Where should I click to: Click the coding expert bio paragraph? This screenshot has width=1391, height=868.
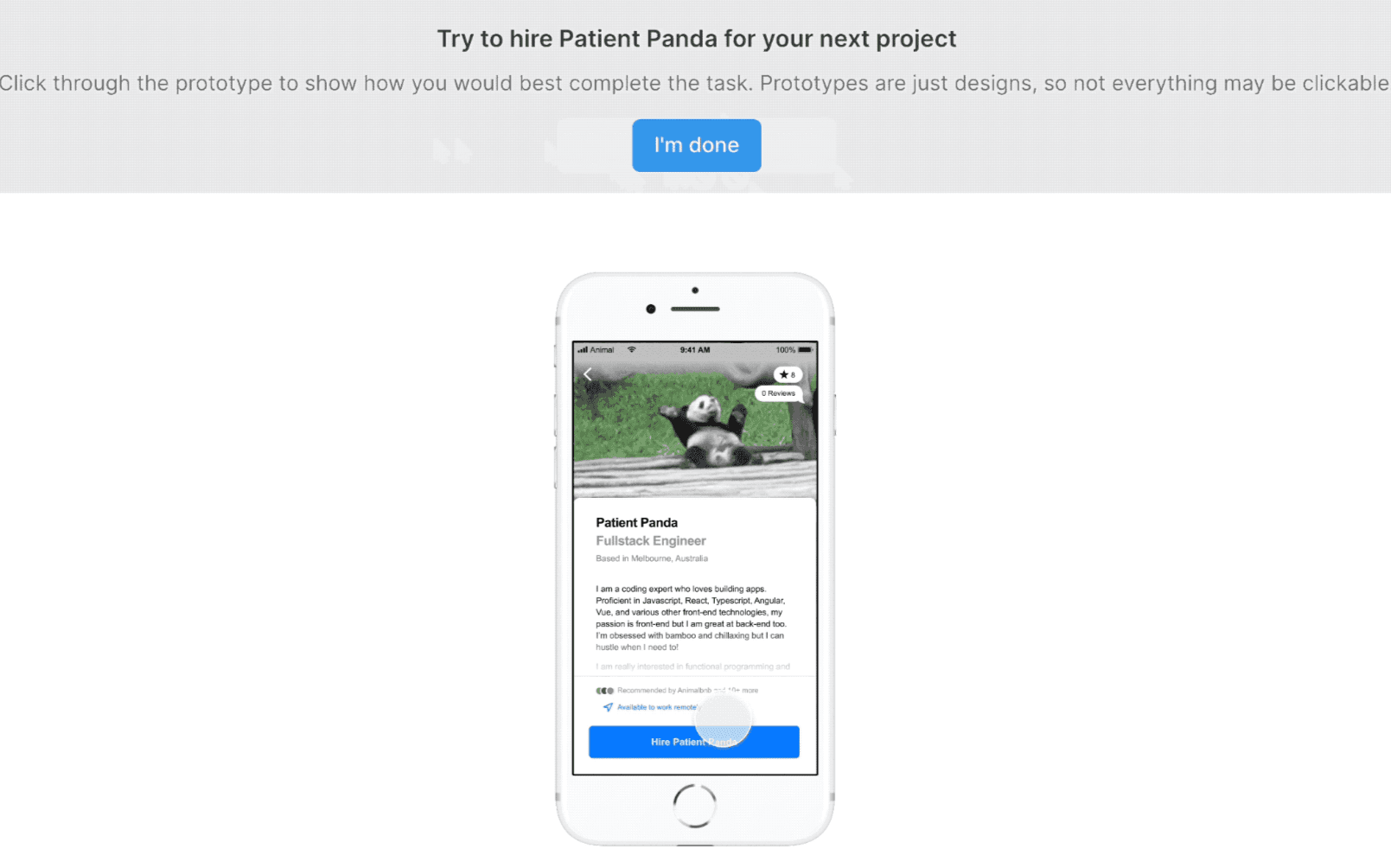691,618
